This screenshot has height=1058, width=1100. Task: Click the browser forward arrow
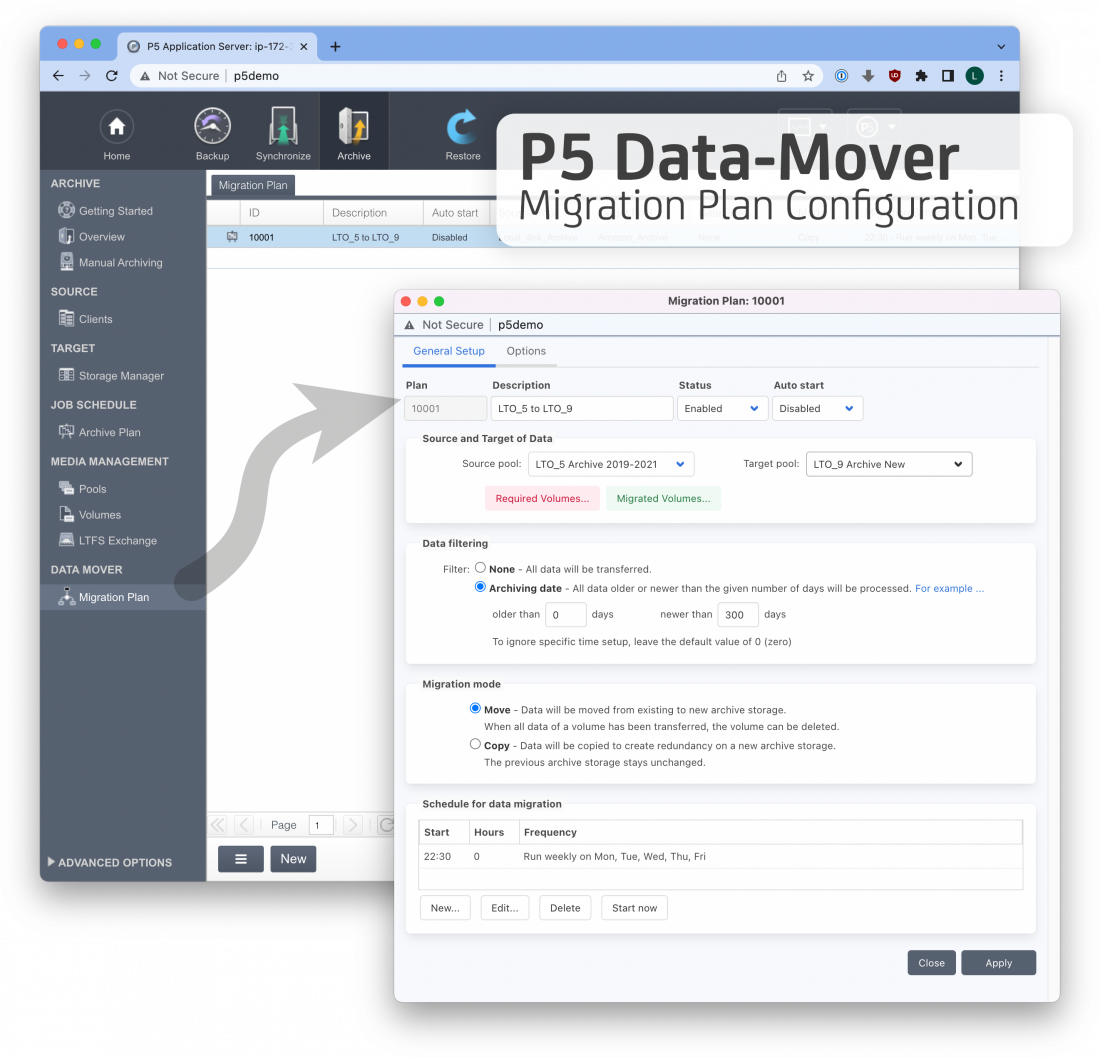(85, 76)
